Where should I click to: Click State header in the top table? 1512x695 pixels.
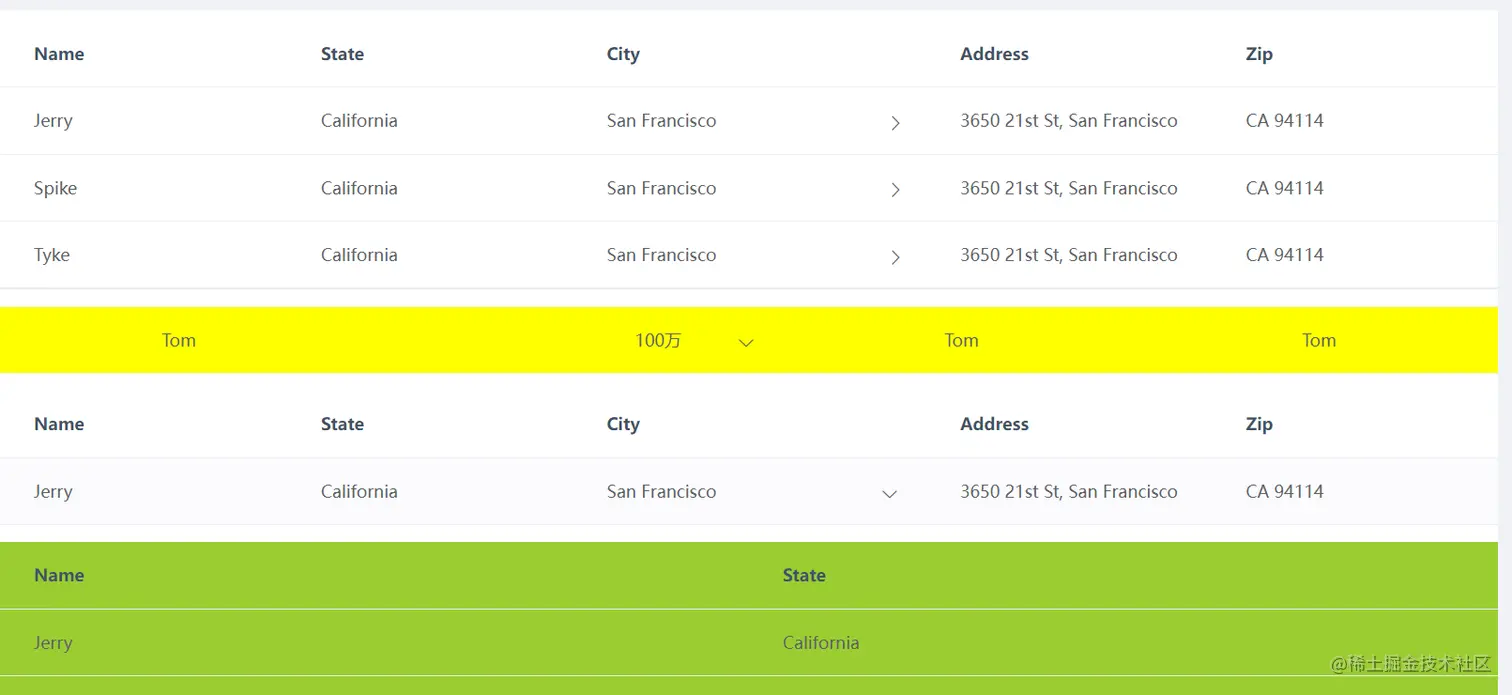[x=342, y=54]
